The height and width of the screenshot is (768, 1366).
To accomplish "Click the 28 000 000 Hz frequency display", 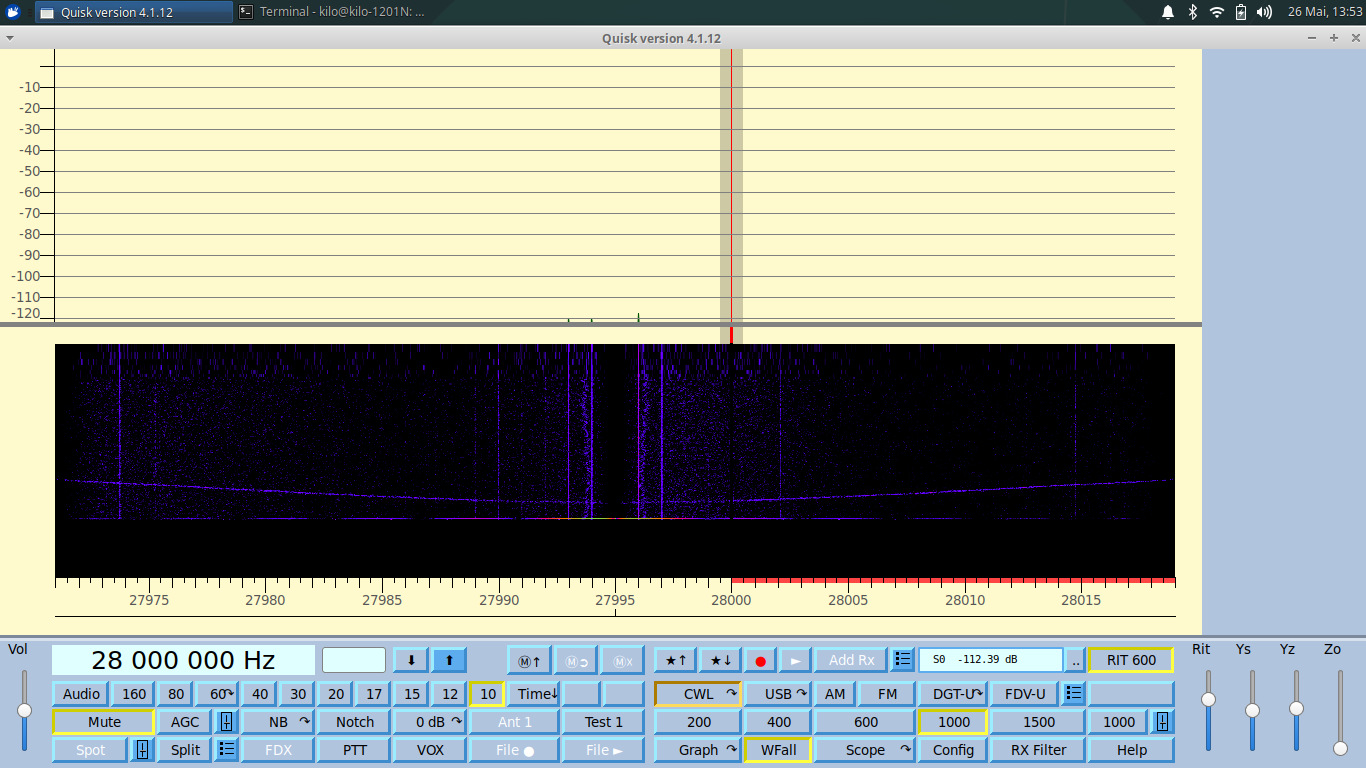I will coord(183,660).
